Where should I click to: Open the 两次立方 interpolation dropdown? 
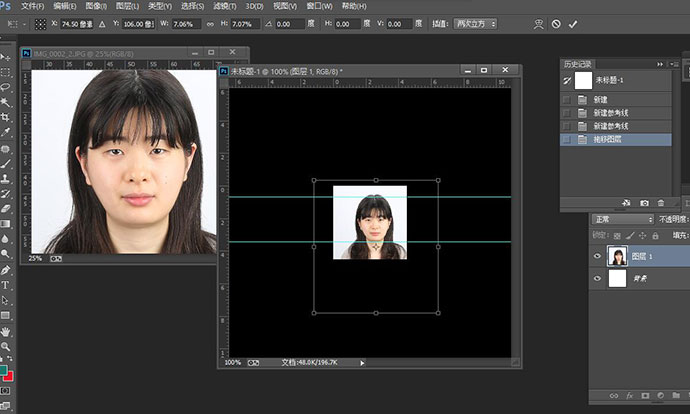(475, 23)
